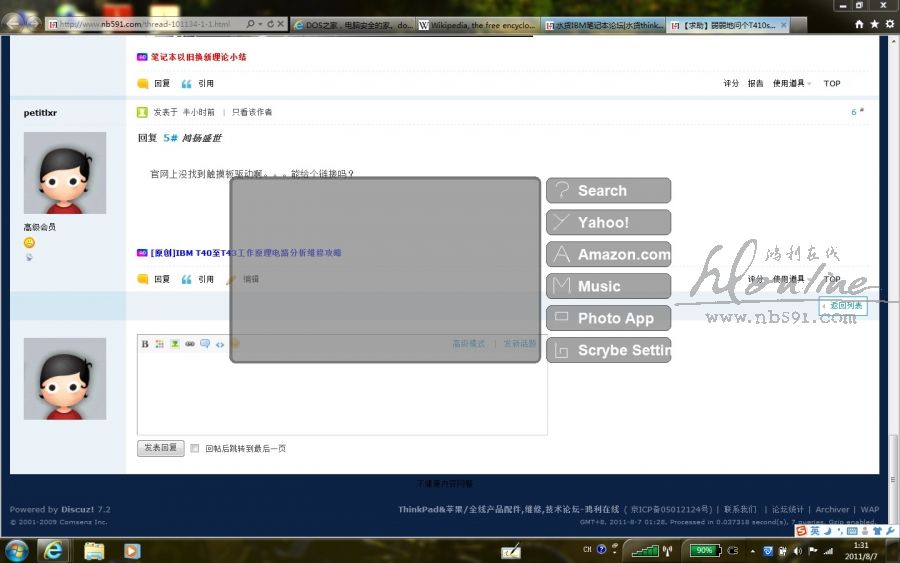Check the jump to last page checkbox
Viewport: 900px width, 563px height.
[x=195, y=449]
